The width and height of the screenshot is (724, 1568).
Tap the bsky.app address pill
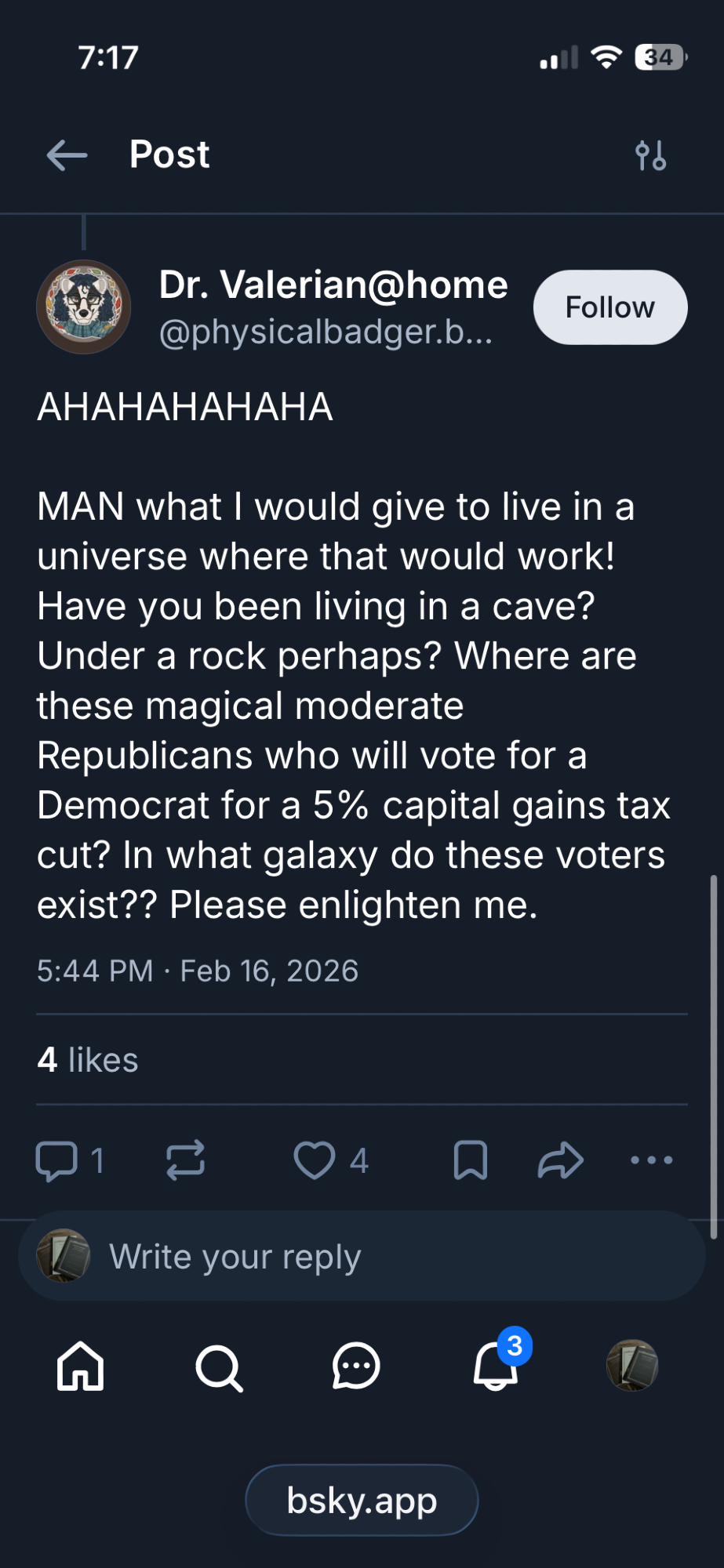362,1501
